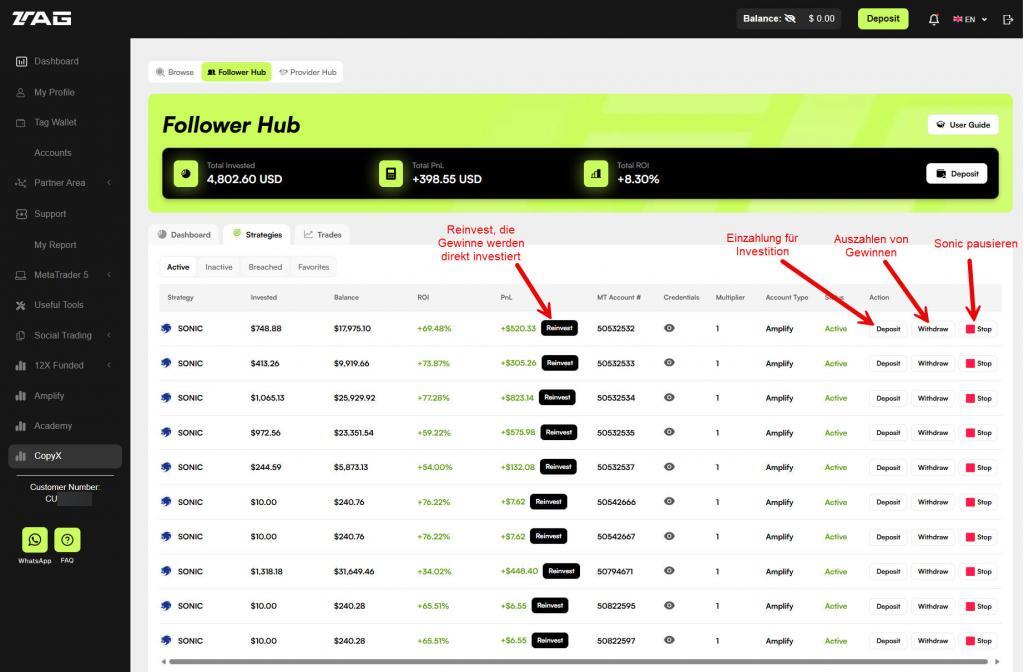Reinvest profits for account 50532532
This screenshot has width=1024, height=672.
click(x=560, y=328)
